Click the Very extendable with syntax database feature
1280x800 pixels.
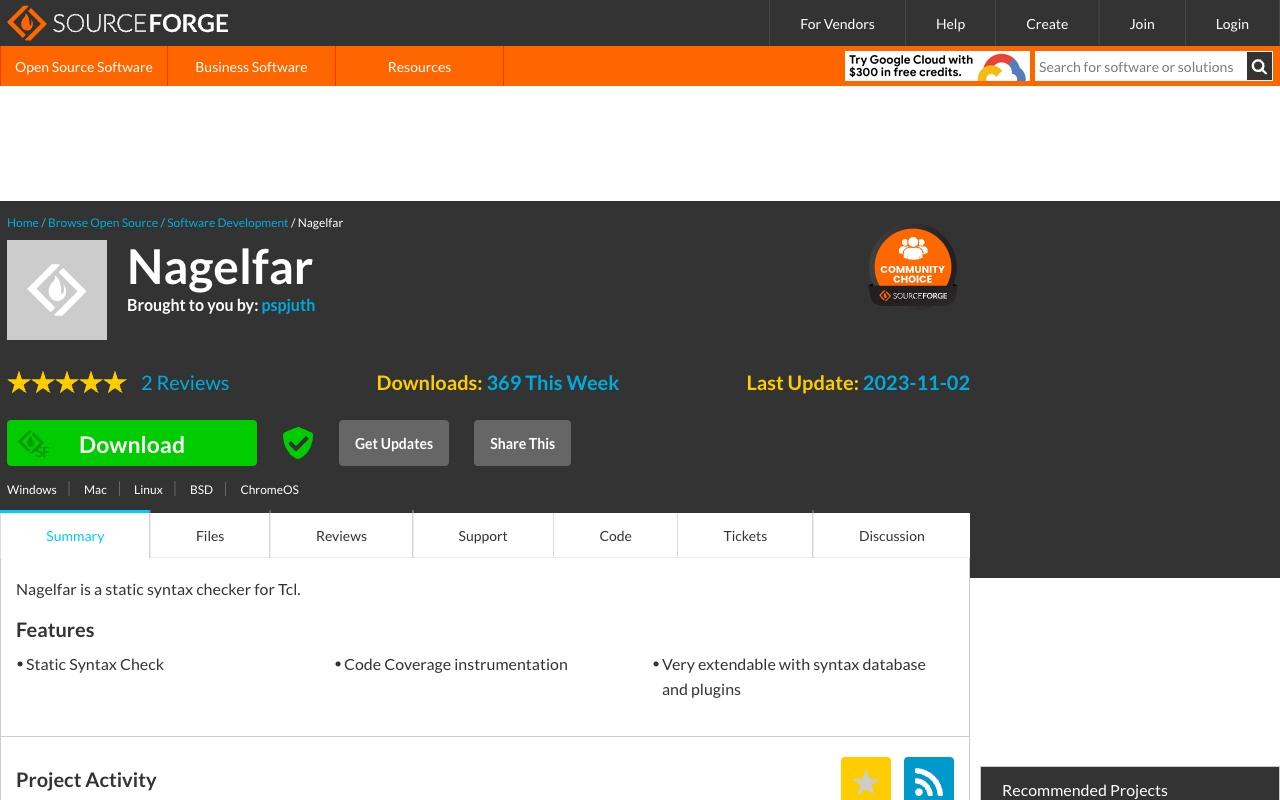[x=794, y=676]
